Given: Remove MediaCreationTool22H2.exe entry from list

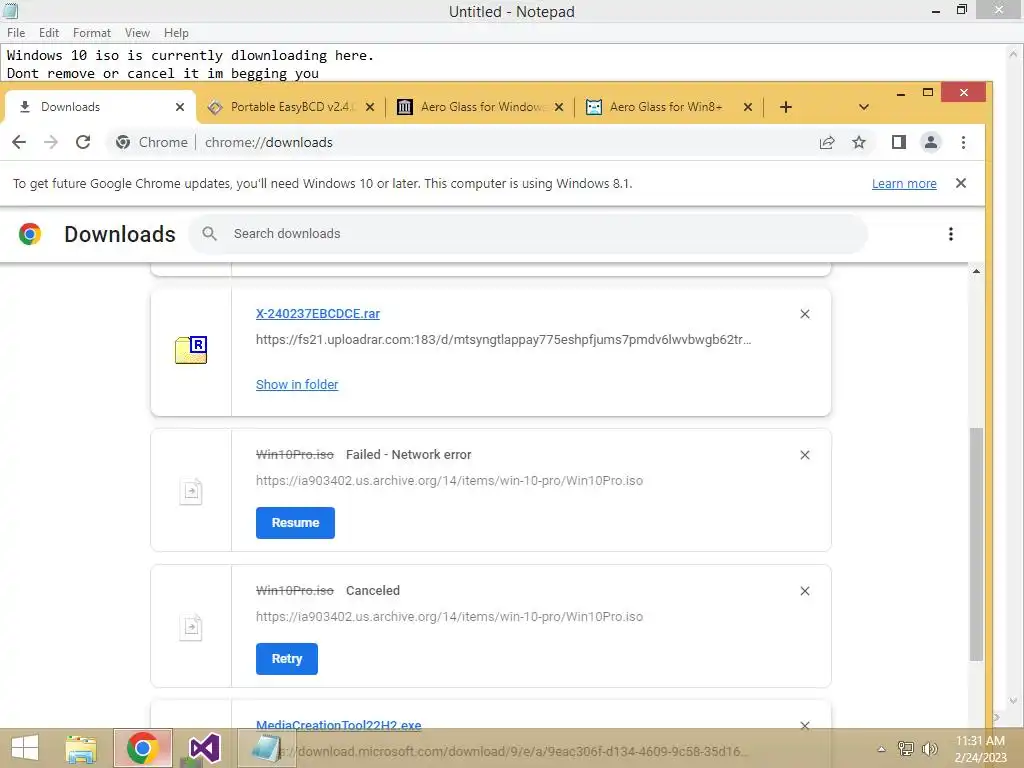Looking at the screenshot, I should pyautogui.click(x=805, y=726).
